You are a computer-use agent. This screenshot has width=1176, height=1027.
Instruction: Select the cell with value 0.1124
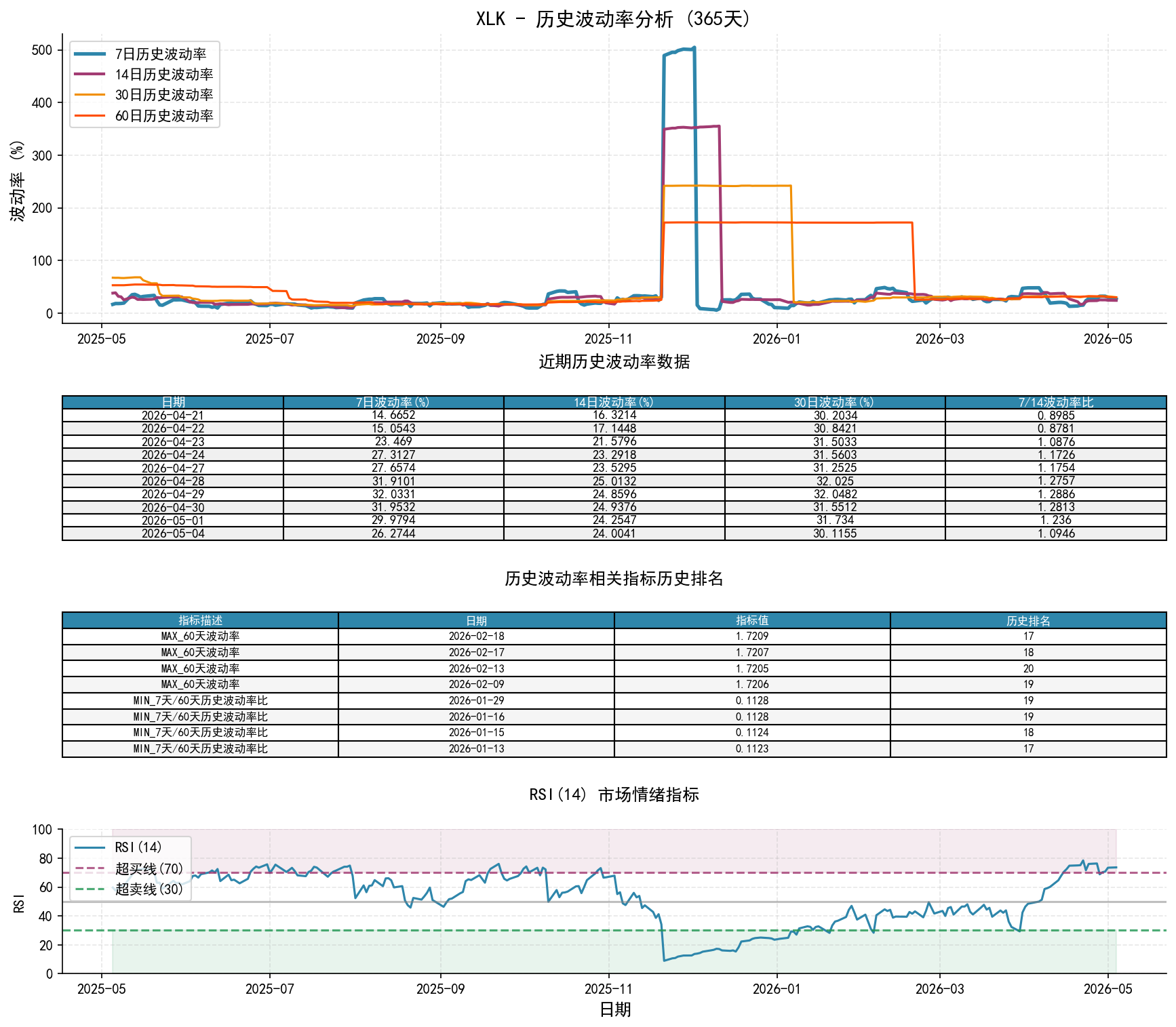752,733
